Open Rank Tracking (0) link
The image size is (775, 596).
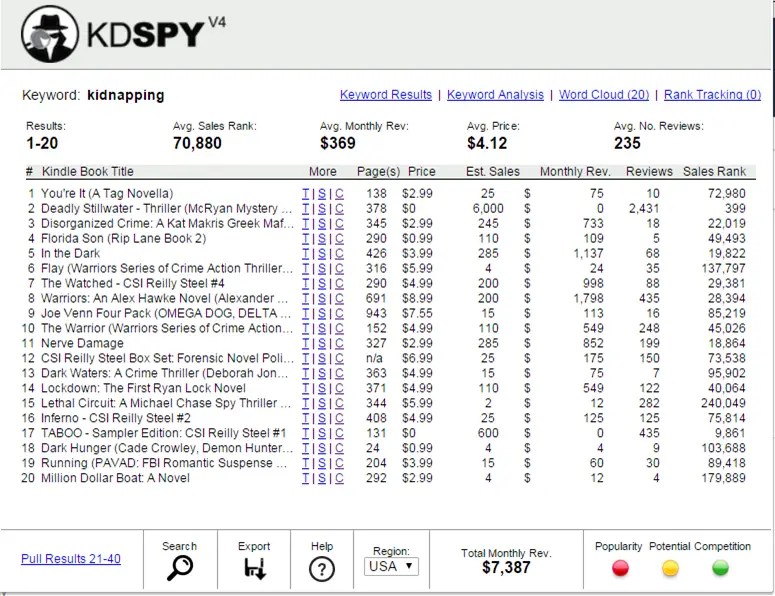pos(712,94)
